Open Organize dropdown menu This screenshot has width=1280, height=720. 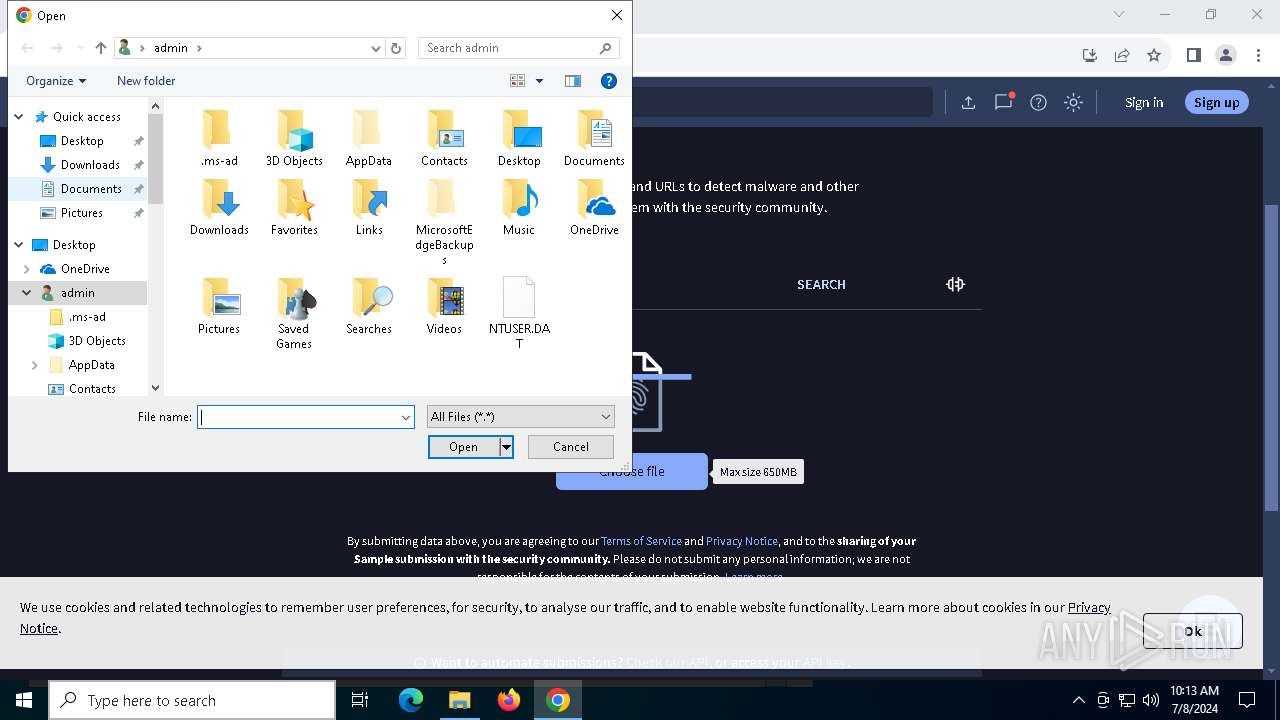tap(56, 81)
